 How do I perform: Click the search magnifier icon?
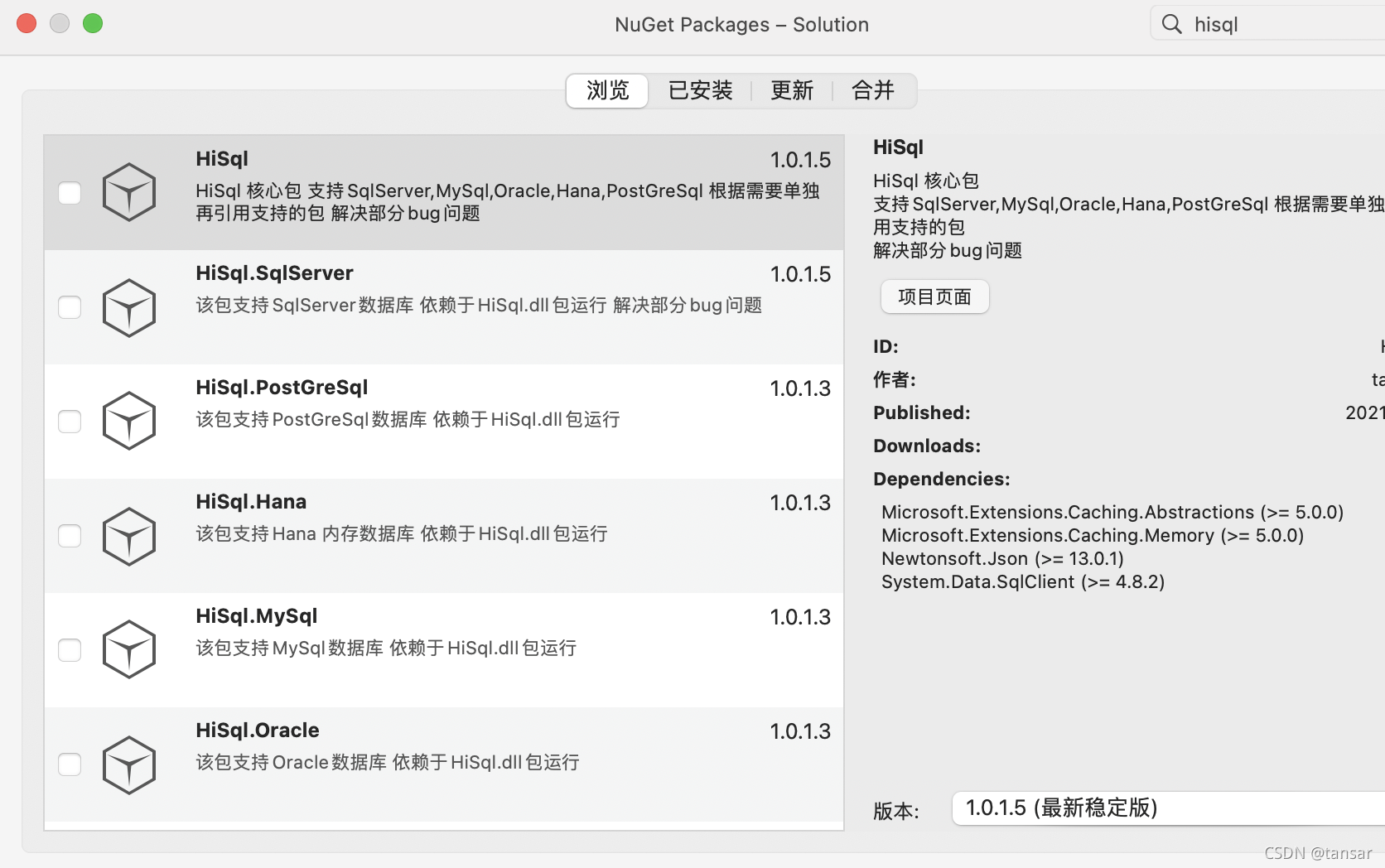click(1171, 24)
